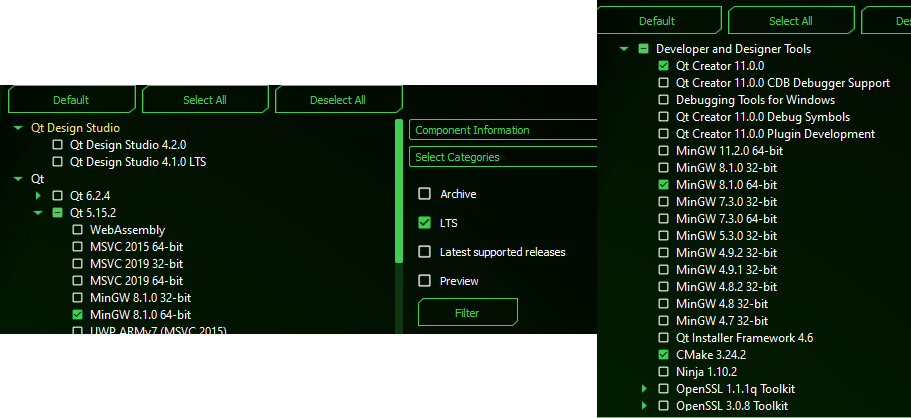Disable the LTS category filter
Image resolution: width=911 pixels, height=418 pixels.
425,223
